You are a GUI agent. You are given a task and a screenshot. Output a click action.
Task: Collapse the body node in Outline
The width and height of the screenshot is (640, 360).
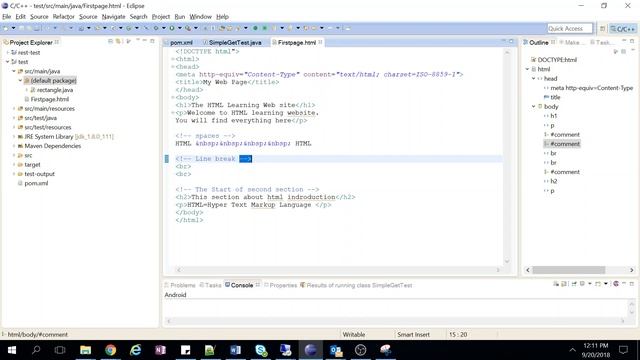coord(533,106)
